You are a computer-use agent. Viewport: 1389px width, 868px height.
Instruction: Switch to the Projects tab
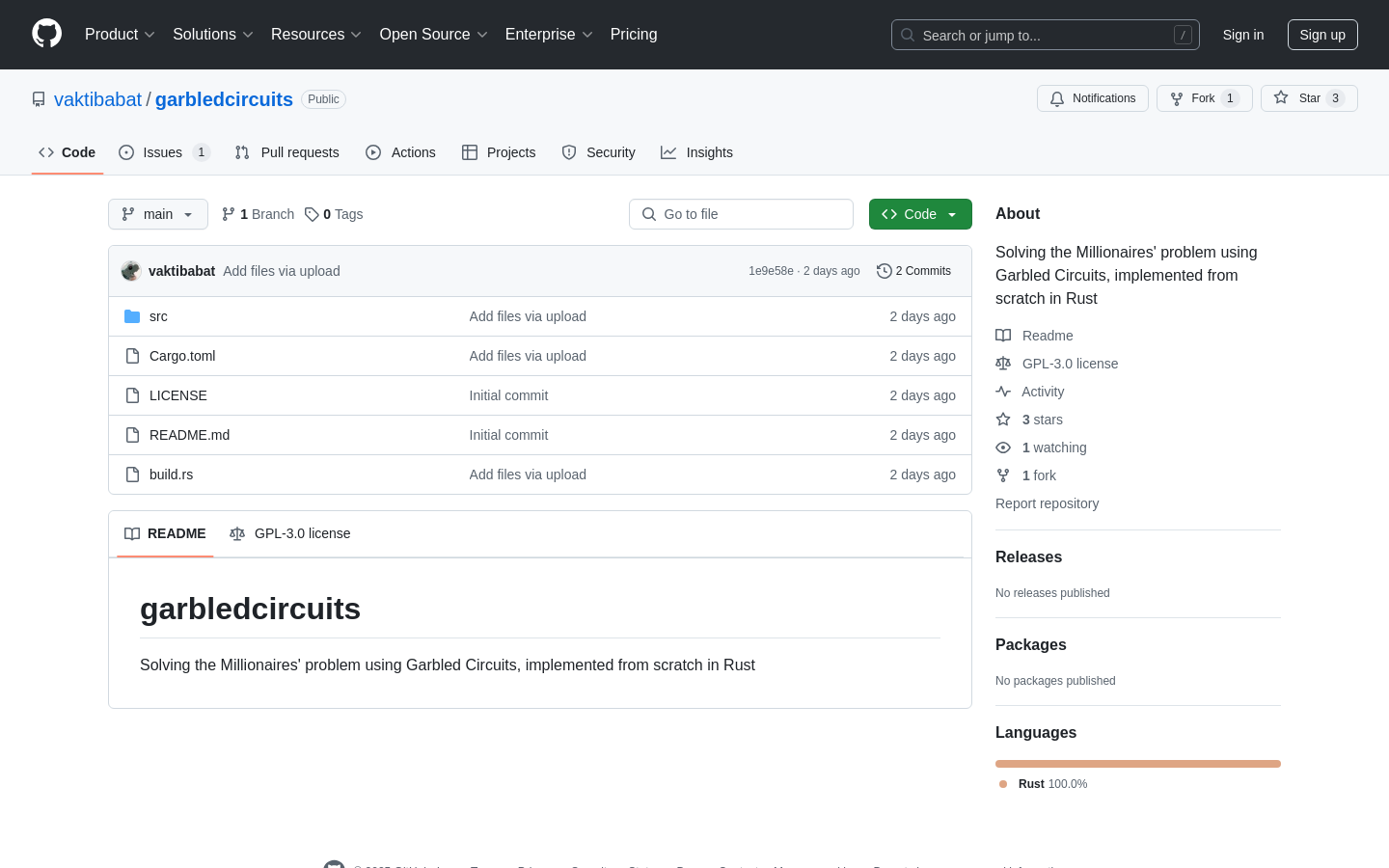point(499,152)
